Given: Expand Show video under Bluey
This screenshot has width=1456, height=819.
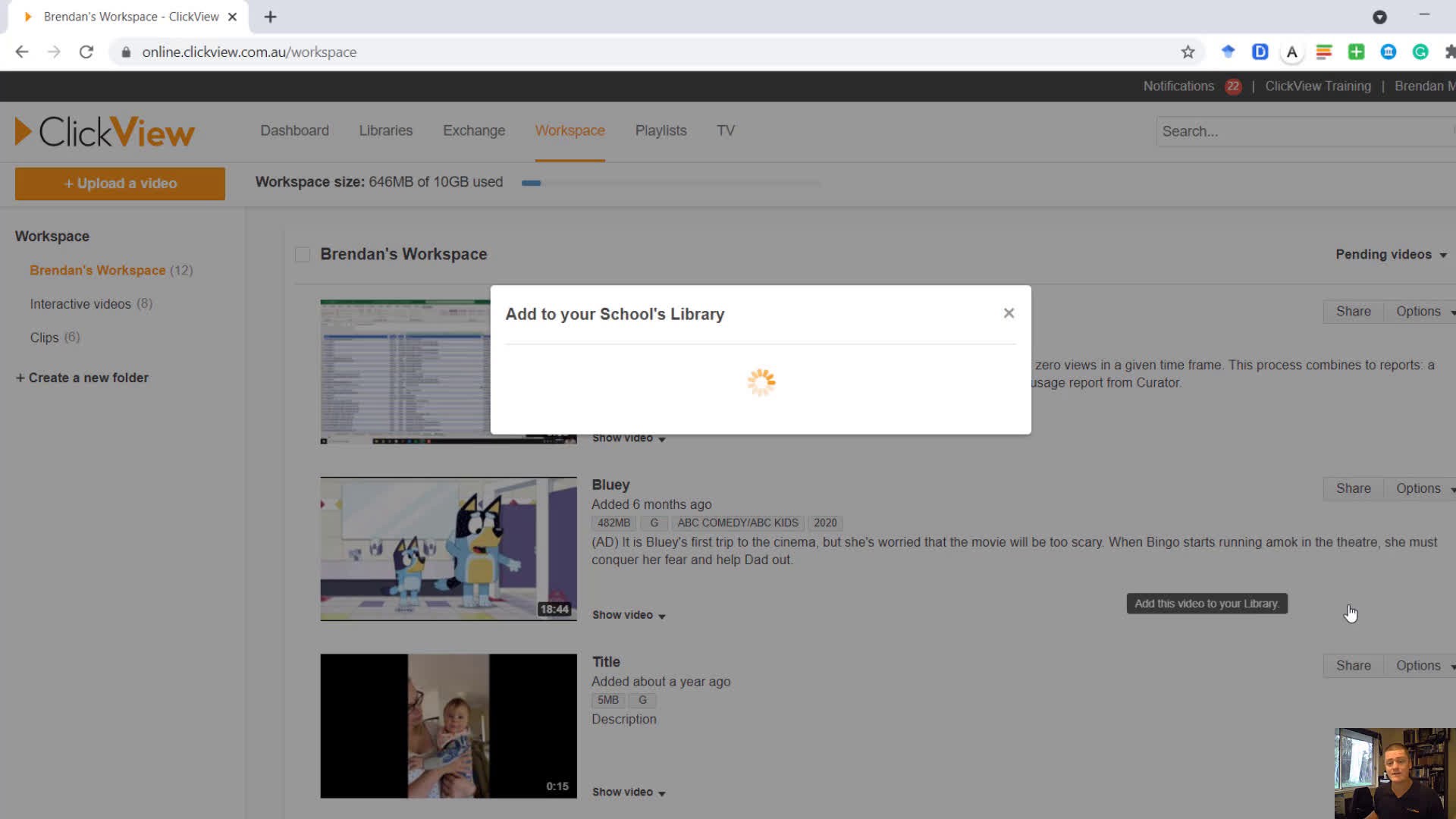Looking at the screenshot, I should [629, 615].
